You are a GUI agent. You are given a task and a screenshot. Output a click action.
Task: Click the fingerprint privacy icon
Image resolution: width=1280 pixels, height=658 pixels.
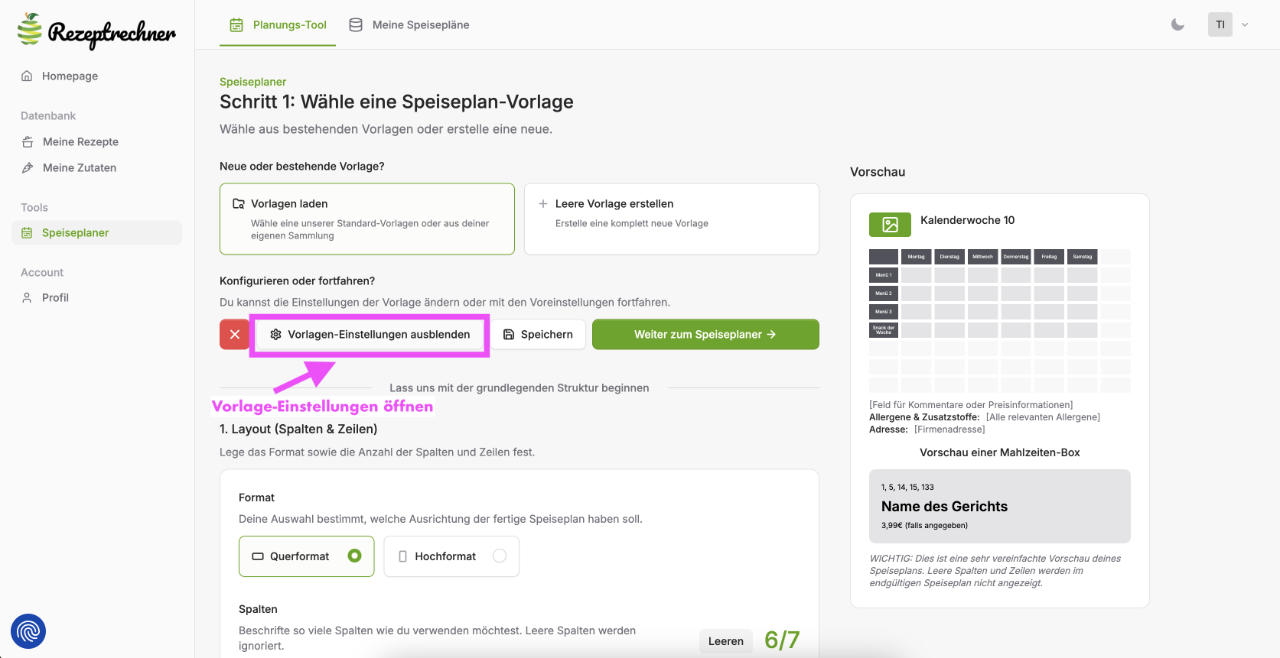pos(28,631)
